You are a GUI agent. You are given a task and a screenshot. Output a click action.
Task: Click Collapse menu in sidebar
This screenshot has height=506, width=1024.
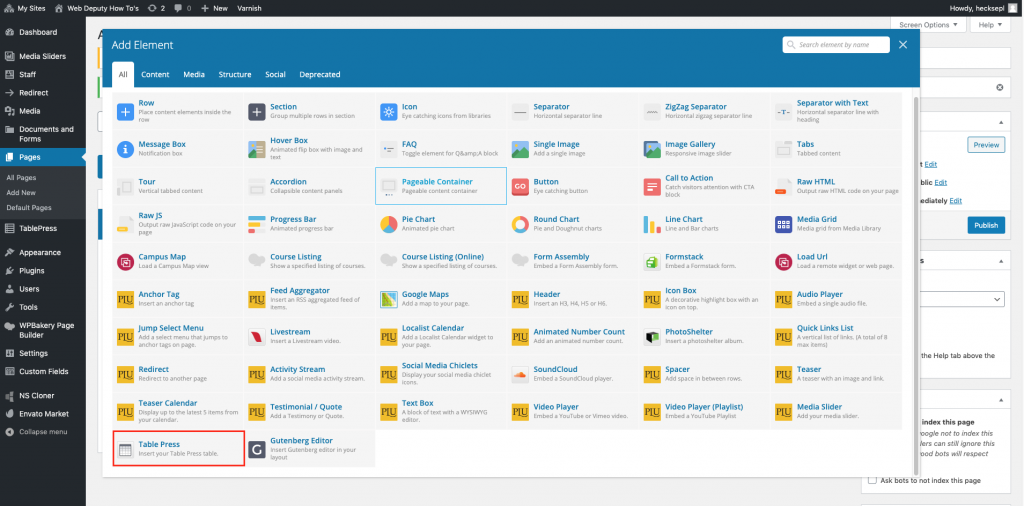42,432
